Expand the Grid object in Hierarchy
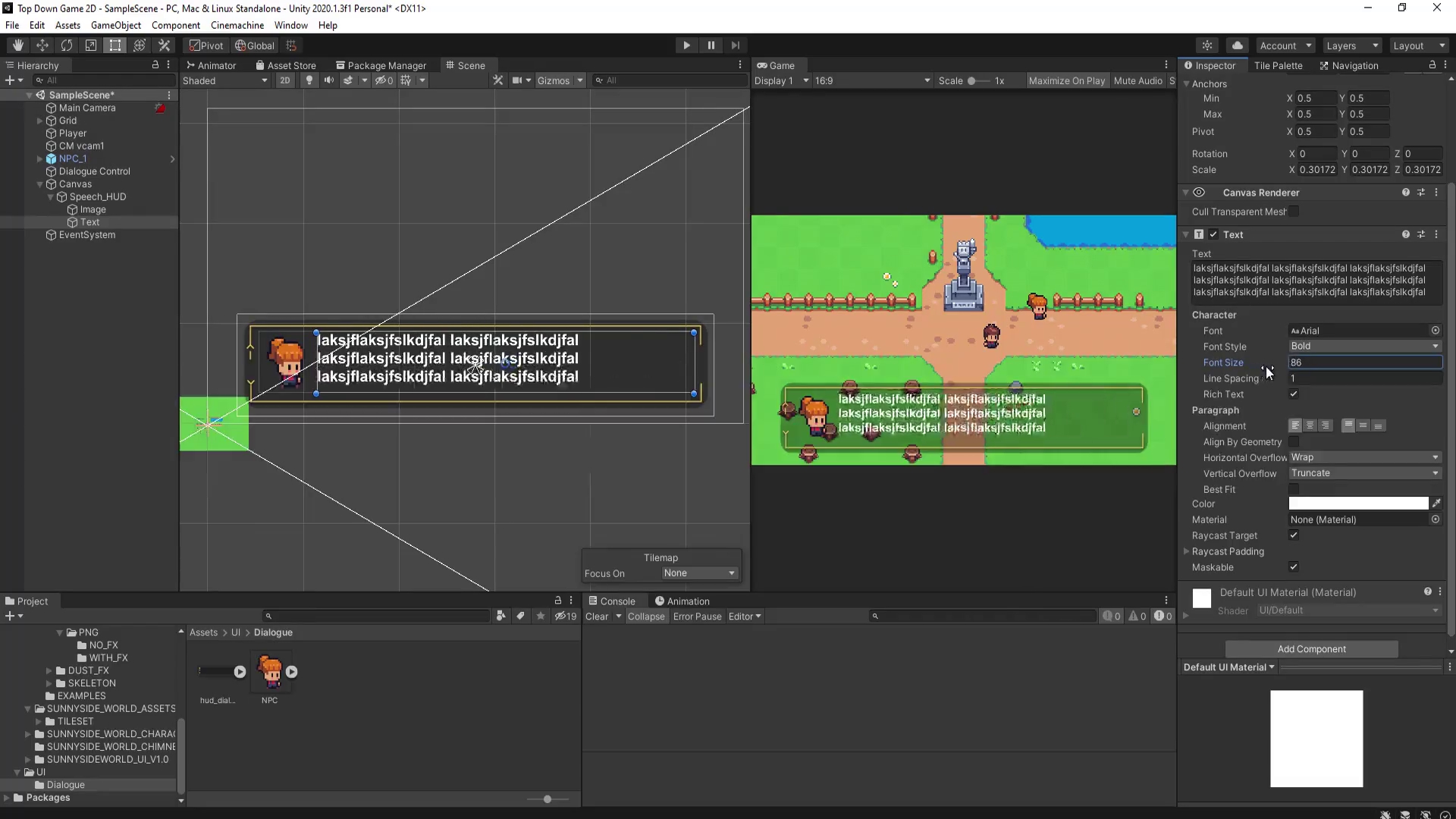This screenshot has height=819, width=1456. [x=40, y=121]
